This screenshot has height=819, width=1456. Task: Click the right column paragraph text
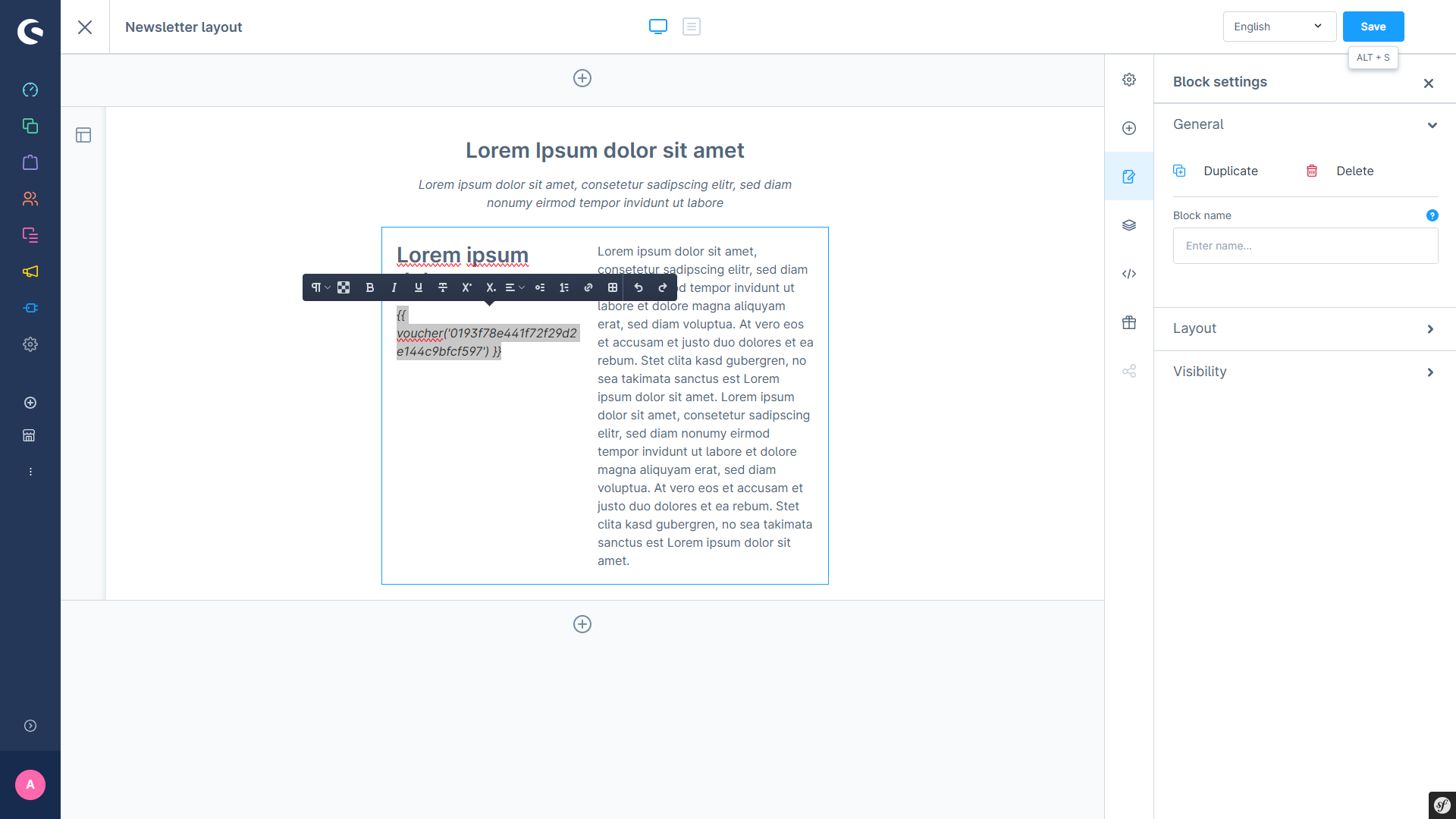pos(705,406)
